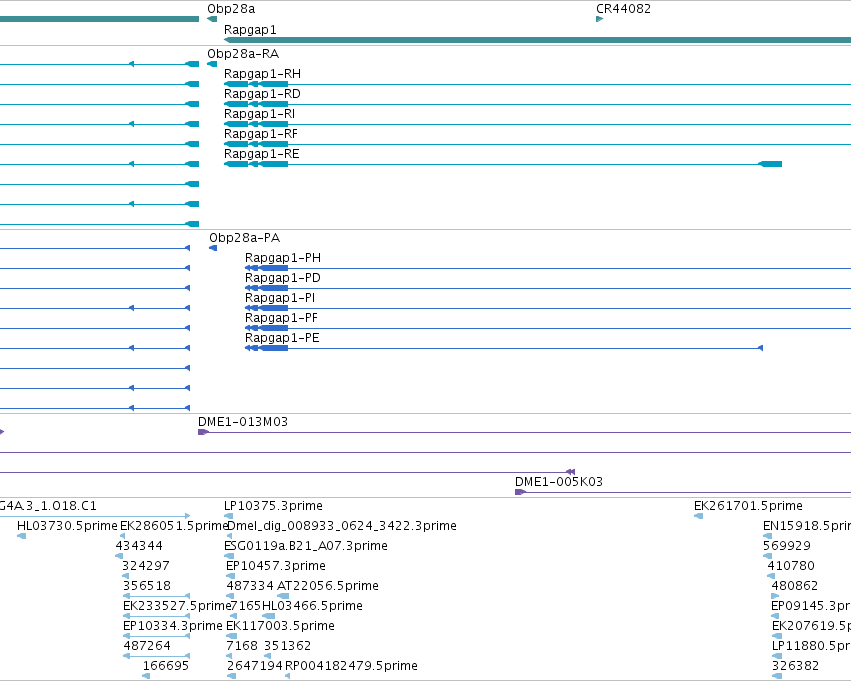Click the 326382 EST label
The width and height of the screenshot is (851, 681).
[x=796, y=666]
